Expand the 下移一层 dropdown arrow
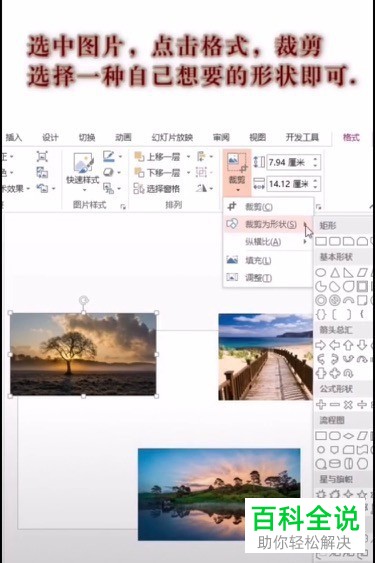 point(188,173)
